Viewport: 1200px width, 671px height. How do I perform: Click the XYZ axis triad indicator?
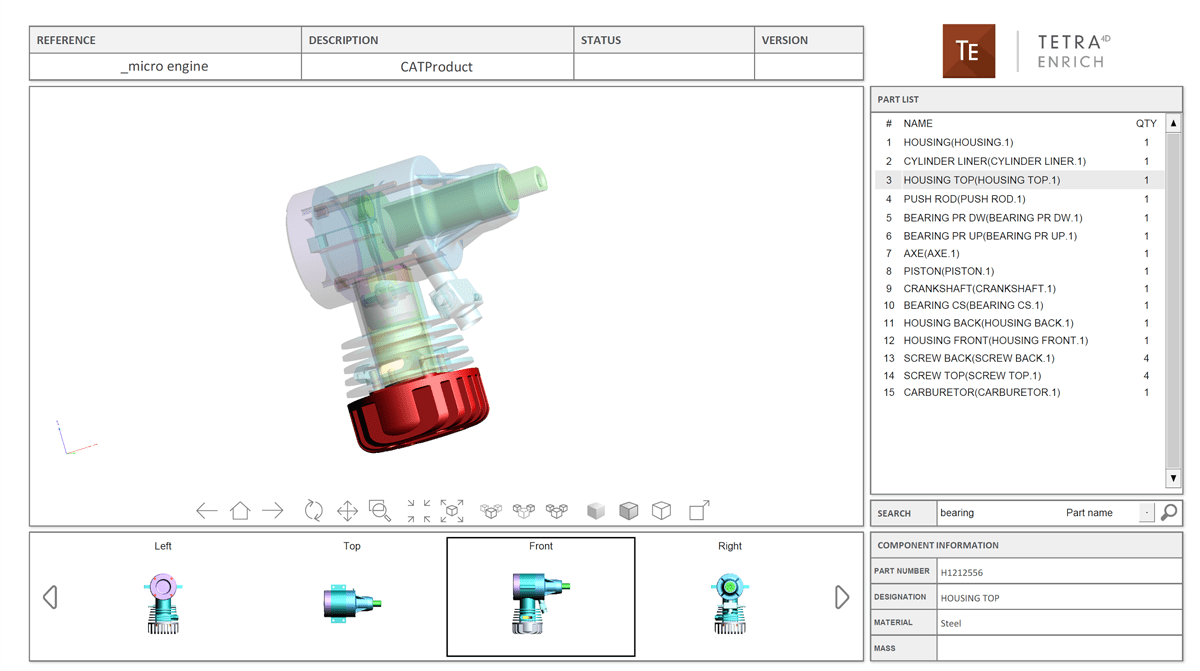(75, 438)
